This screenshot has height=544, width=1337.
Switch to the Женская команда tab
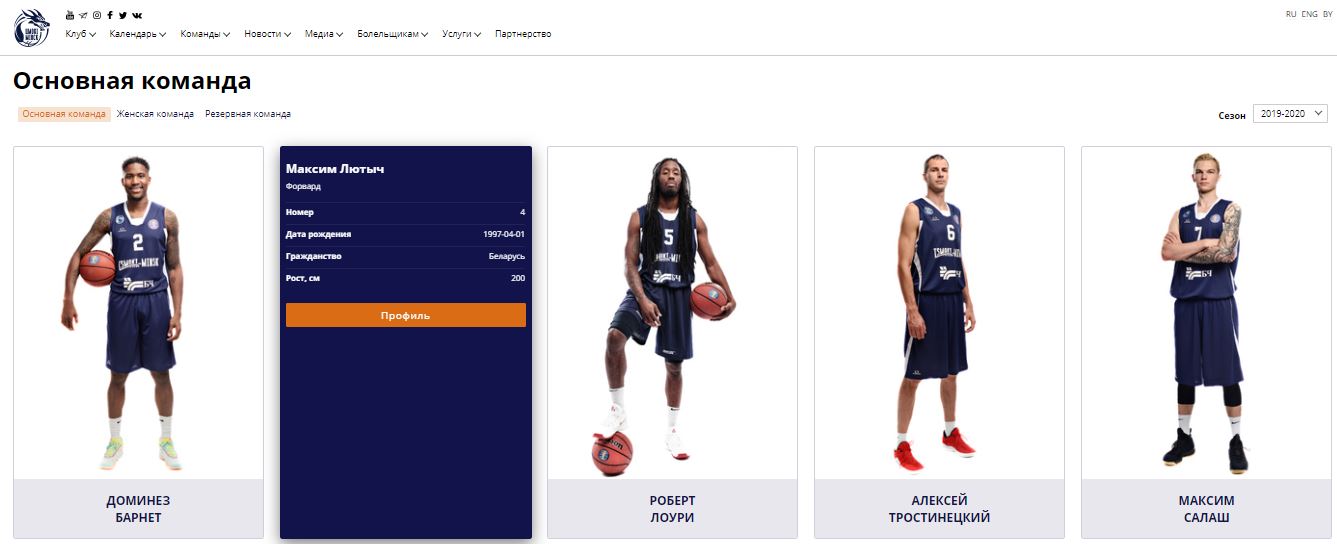[x=155, y=114]
